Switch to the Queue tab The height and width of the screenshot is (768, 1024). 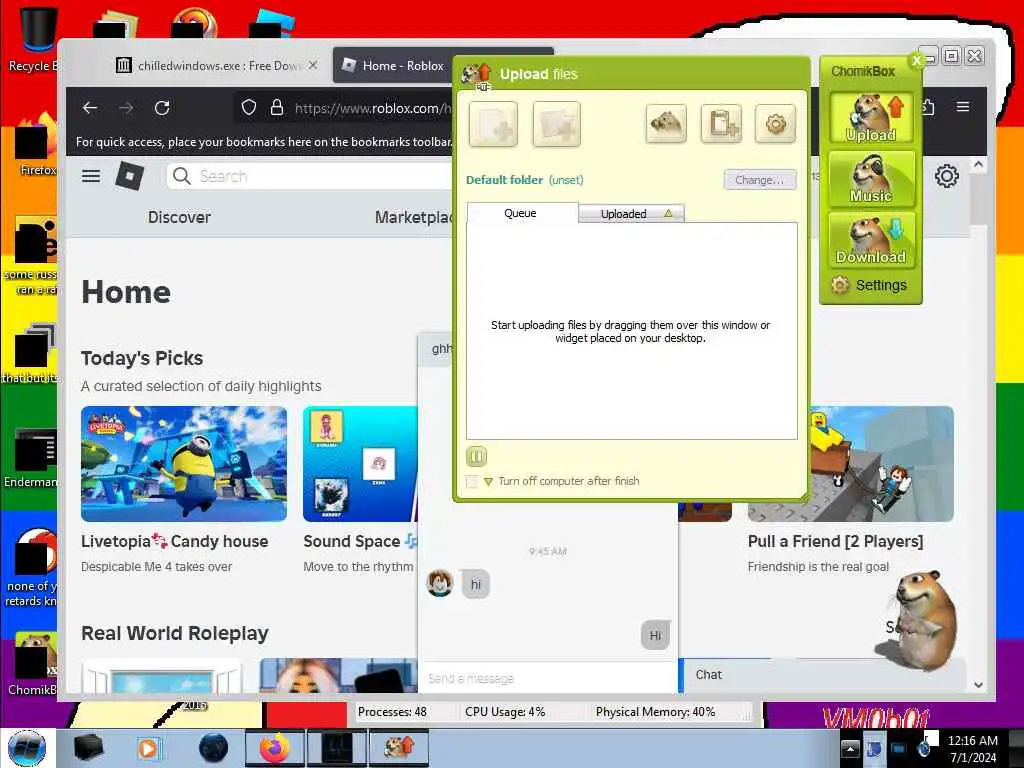click(x=521, y=213)
